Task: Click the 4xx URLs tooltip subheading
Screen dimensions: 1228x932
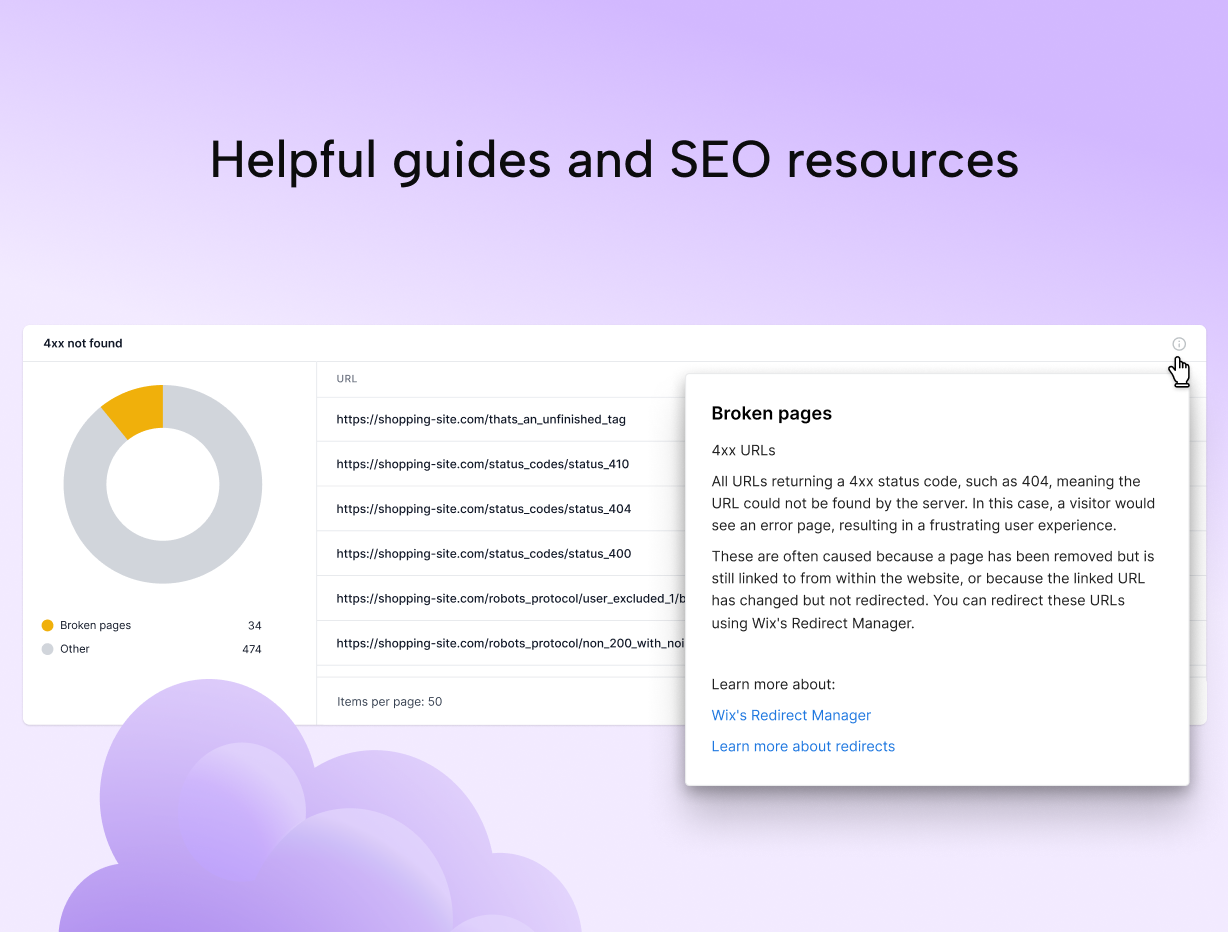Action: point(743,450)
